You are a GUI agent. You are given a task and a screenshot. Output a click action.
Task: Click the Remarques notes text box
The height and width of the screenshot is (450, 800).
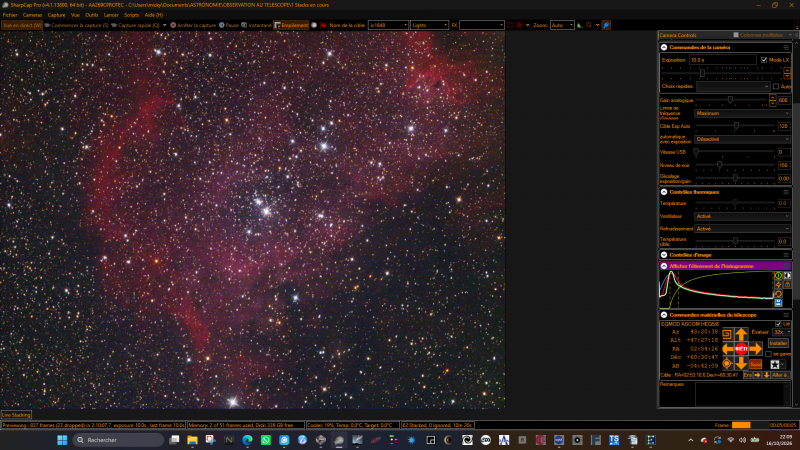click(x=742, y=394)
